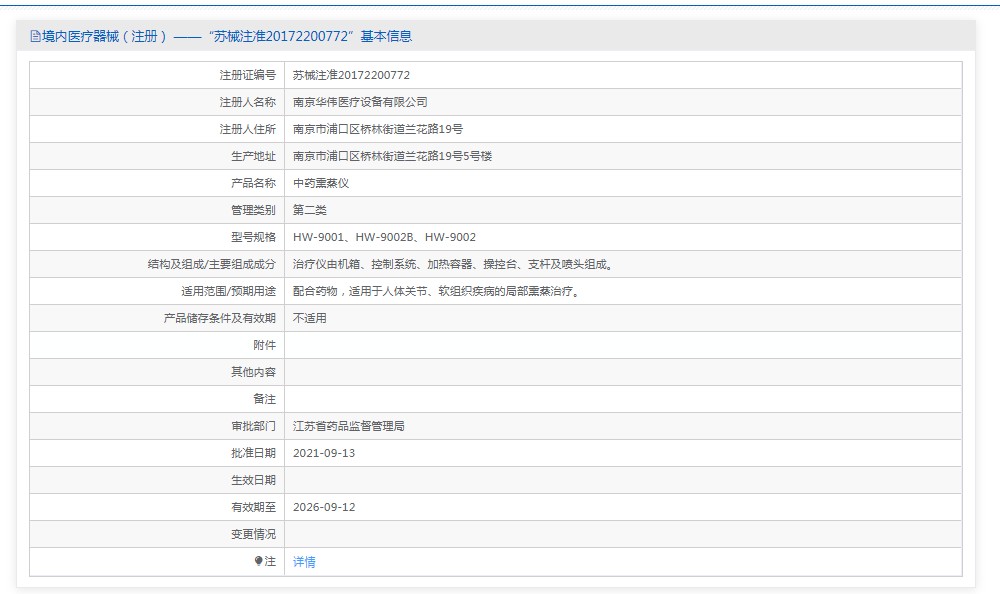This screenshot has width=1000, height=594.
Task: Click the 其他内容 row label
Action: point(253,372)
